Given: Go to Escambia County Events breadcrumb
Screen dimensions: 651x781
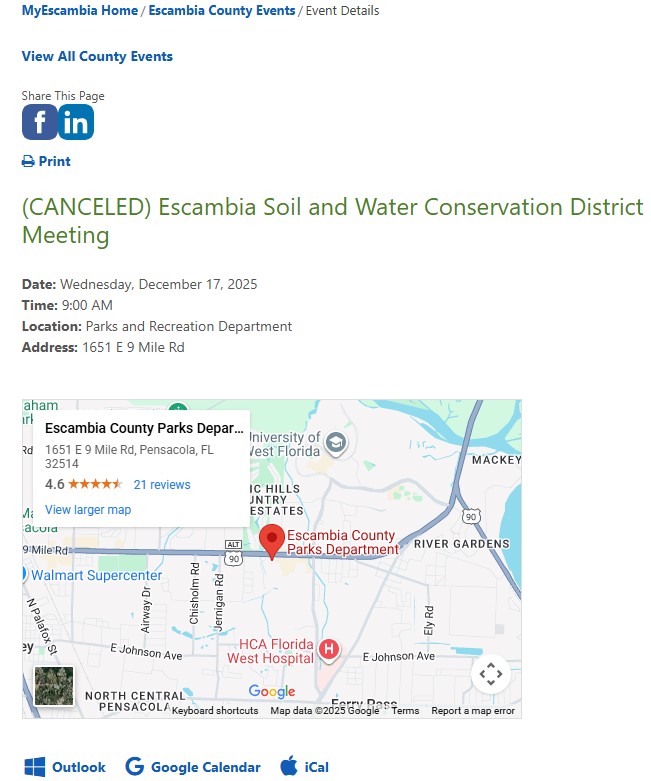Looking at the screenshot, I should 222,10.
